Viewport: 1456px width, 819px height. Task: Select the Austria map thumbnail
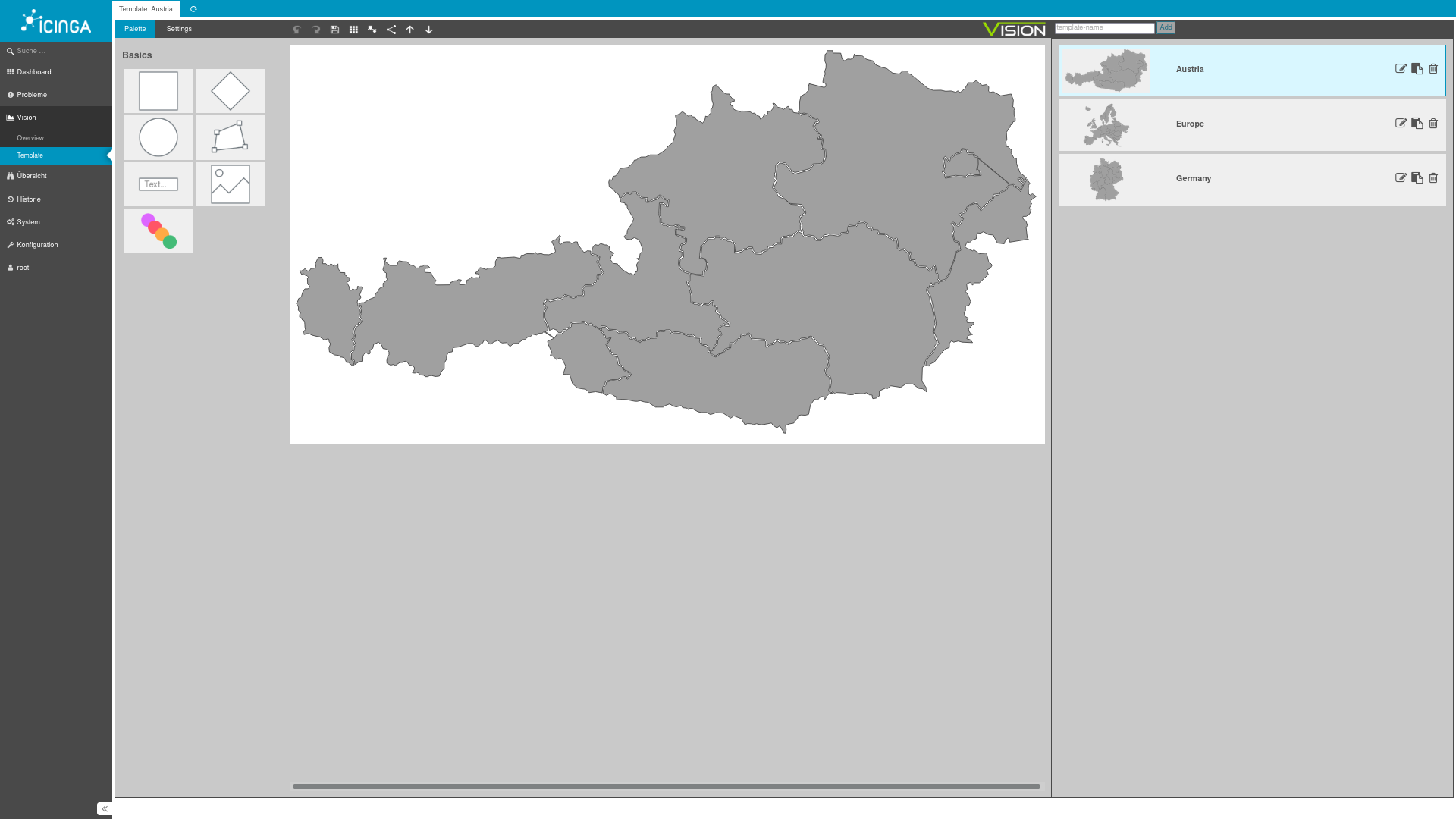(1106, 70)
